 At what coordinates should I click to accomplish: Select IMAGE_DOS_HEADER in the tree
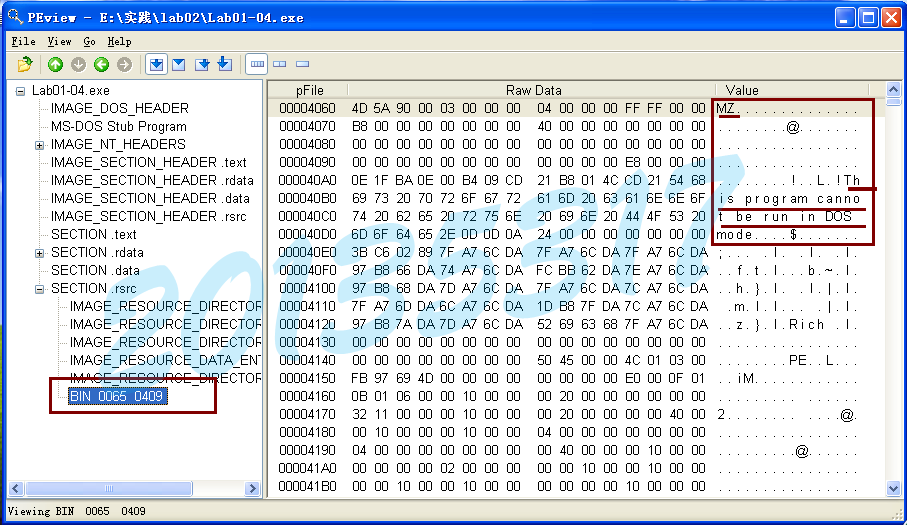pos(120,108)
